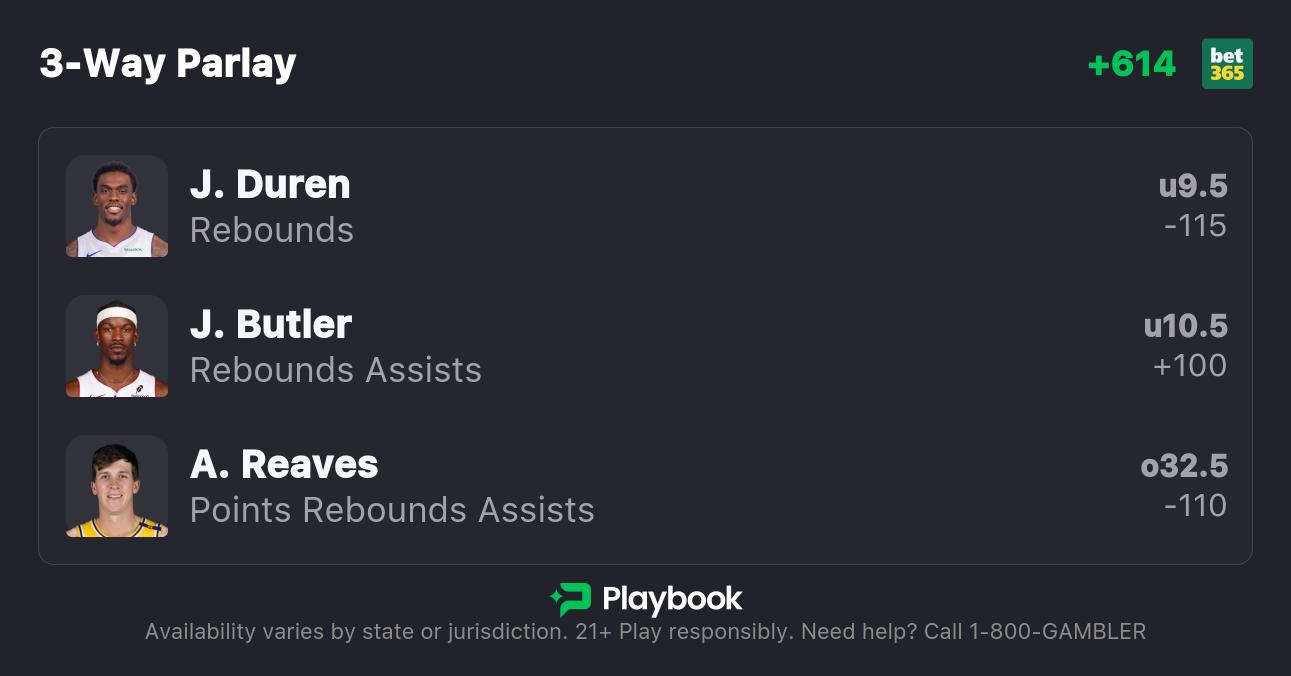Click Reaves's Points Rebounds Assists label
1291x676 pixels.
tap(392, 510)
